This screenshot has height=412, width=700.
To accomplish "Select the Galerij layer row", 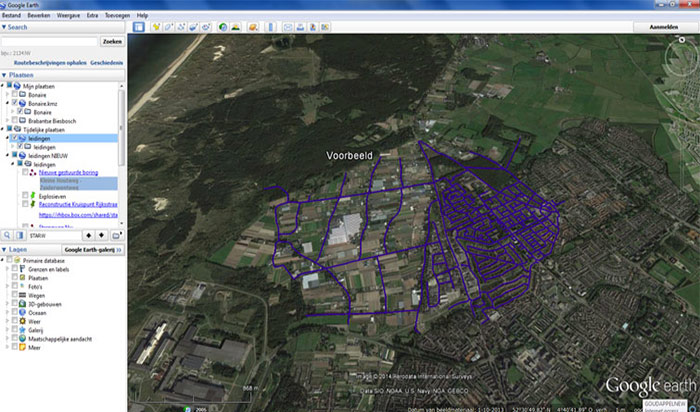I will pyautogui.click(x=35, y=330).
